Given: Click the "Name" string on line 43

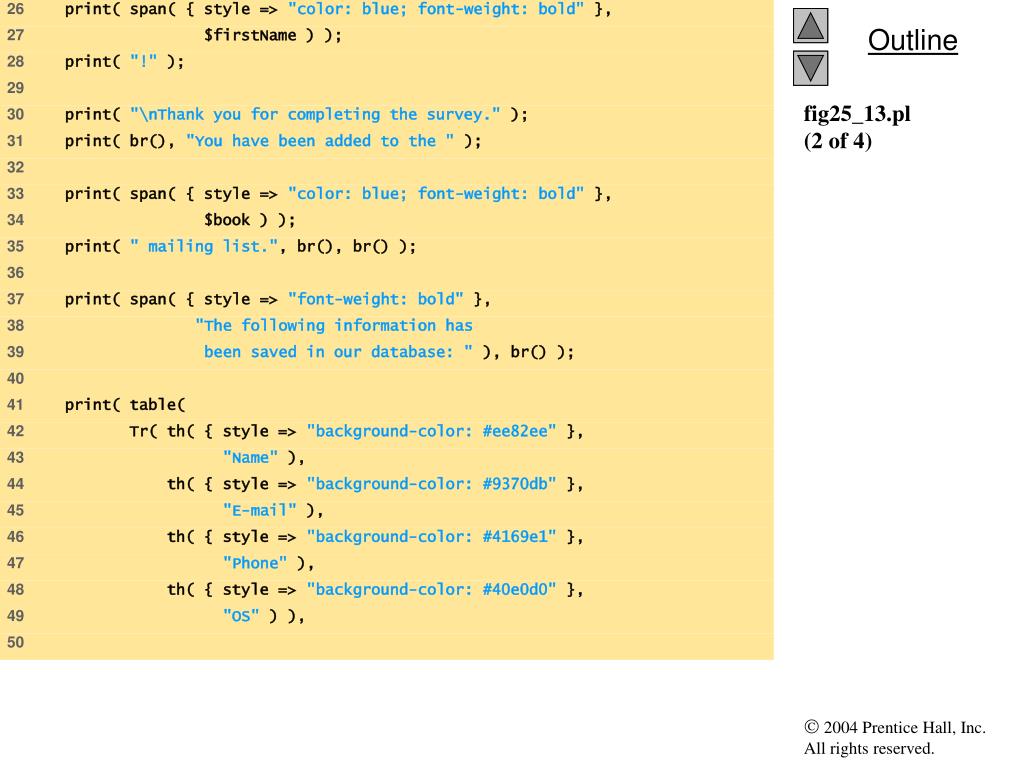Looking at the screenshot, I should [x=250, y=458].
